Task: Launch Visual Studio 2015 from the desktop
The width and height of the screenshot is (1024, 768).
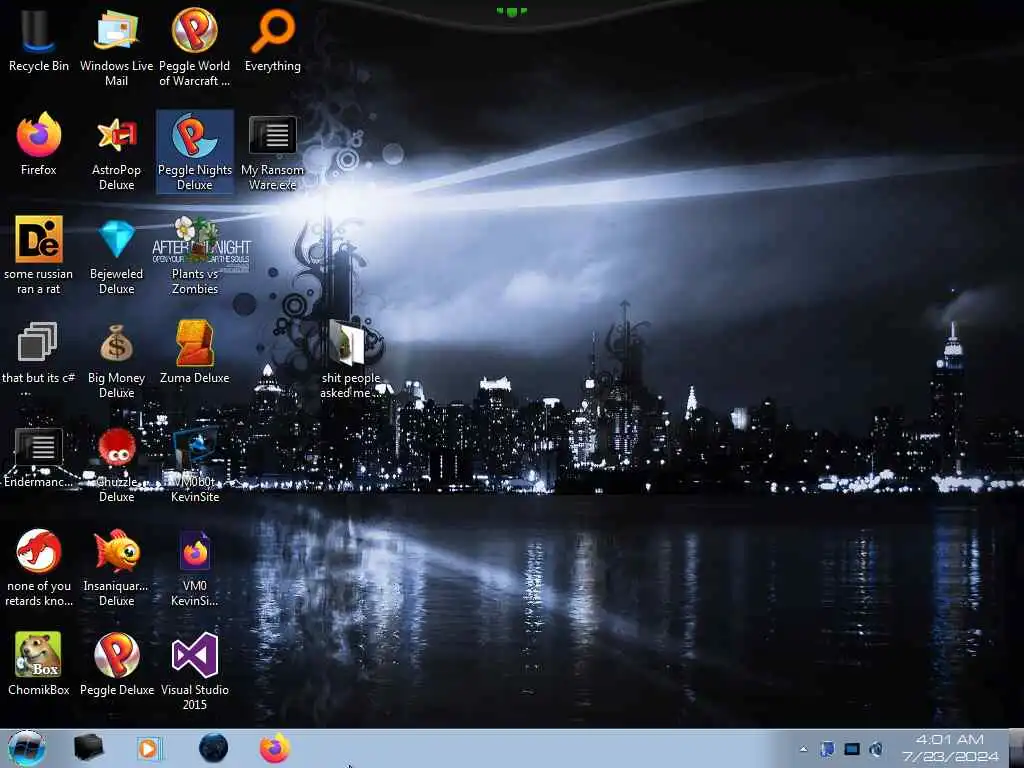Action: (x=195, y=671)
